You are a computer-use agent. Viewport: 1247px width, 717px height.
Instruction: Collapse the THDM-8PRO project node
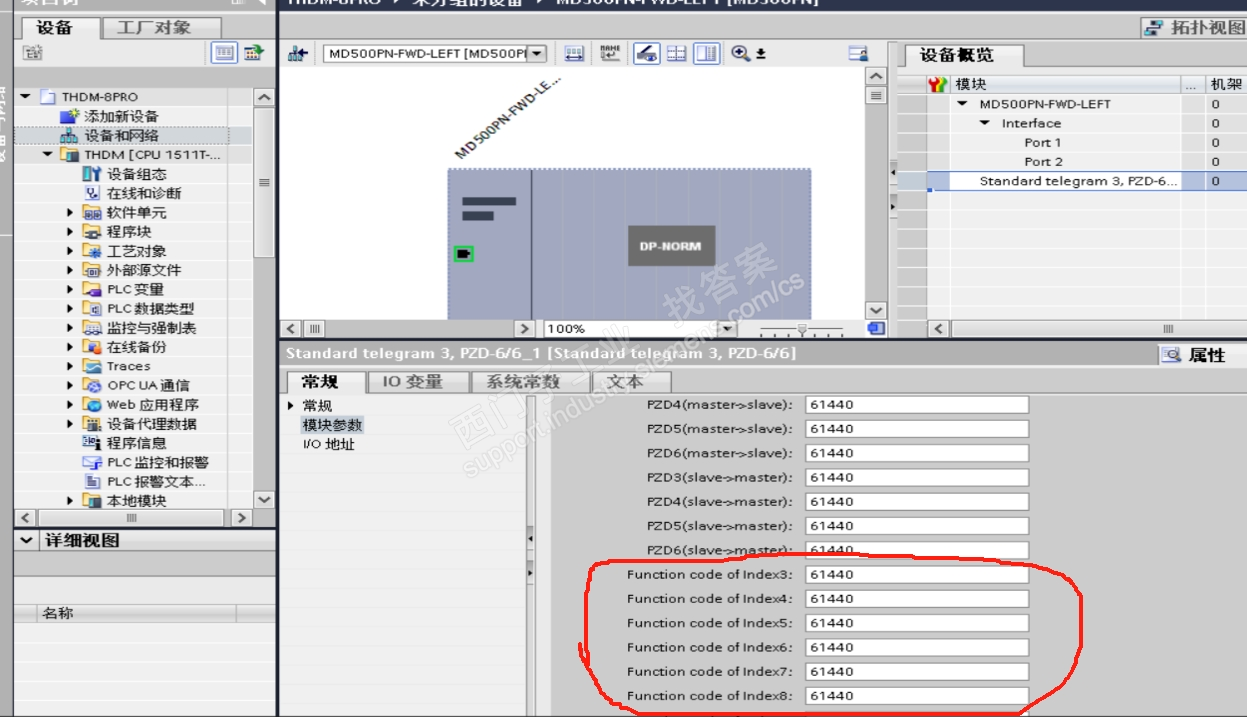pos(27,97)
